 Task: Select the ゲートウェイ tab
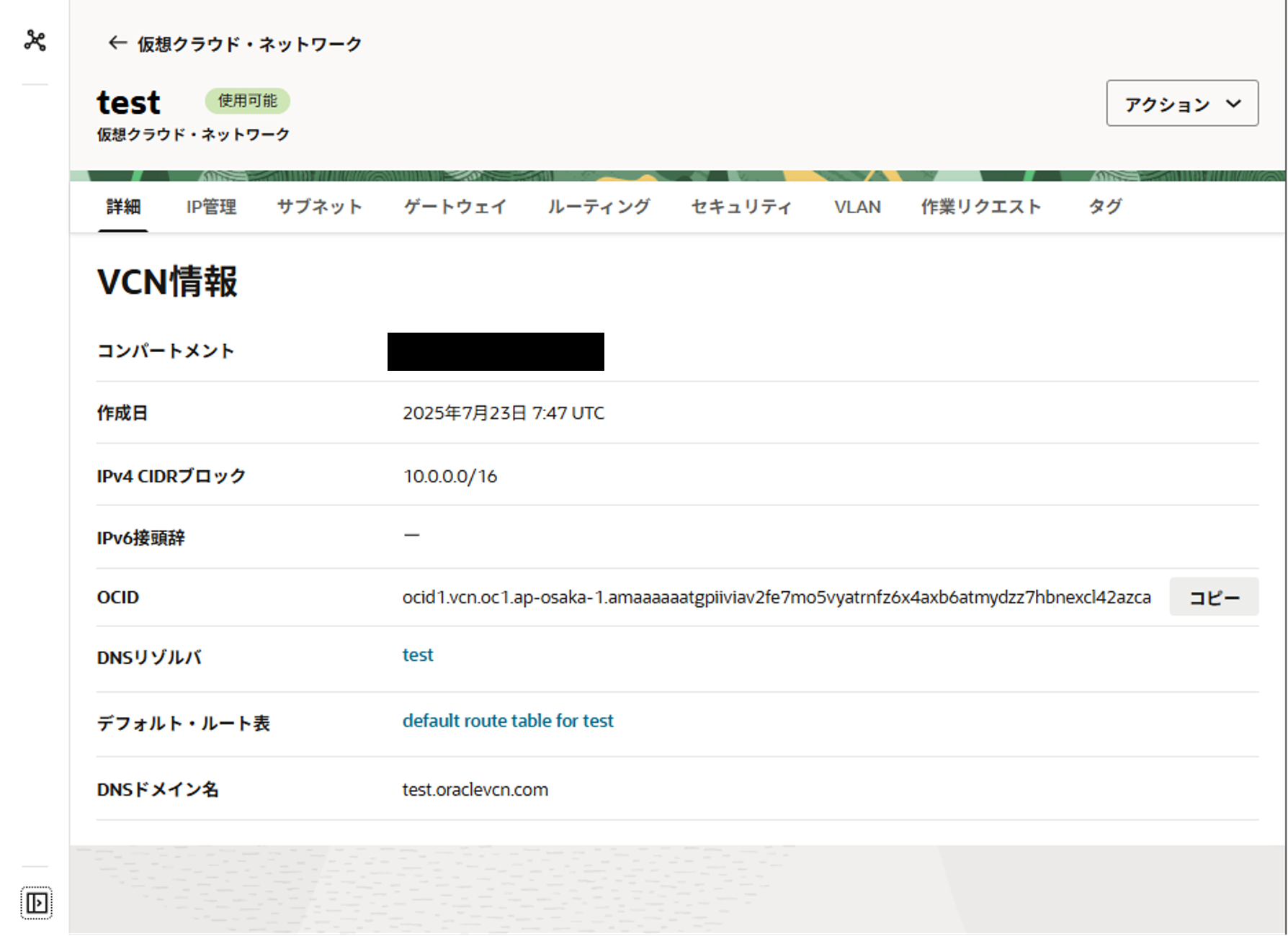pyautogui.click(x=455, y=207)
